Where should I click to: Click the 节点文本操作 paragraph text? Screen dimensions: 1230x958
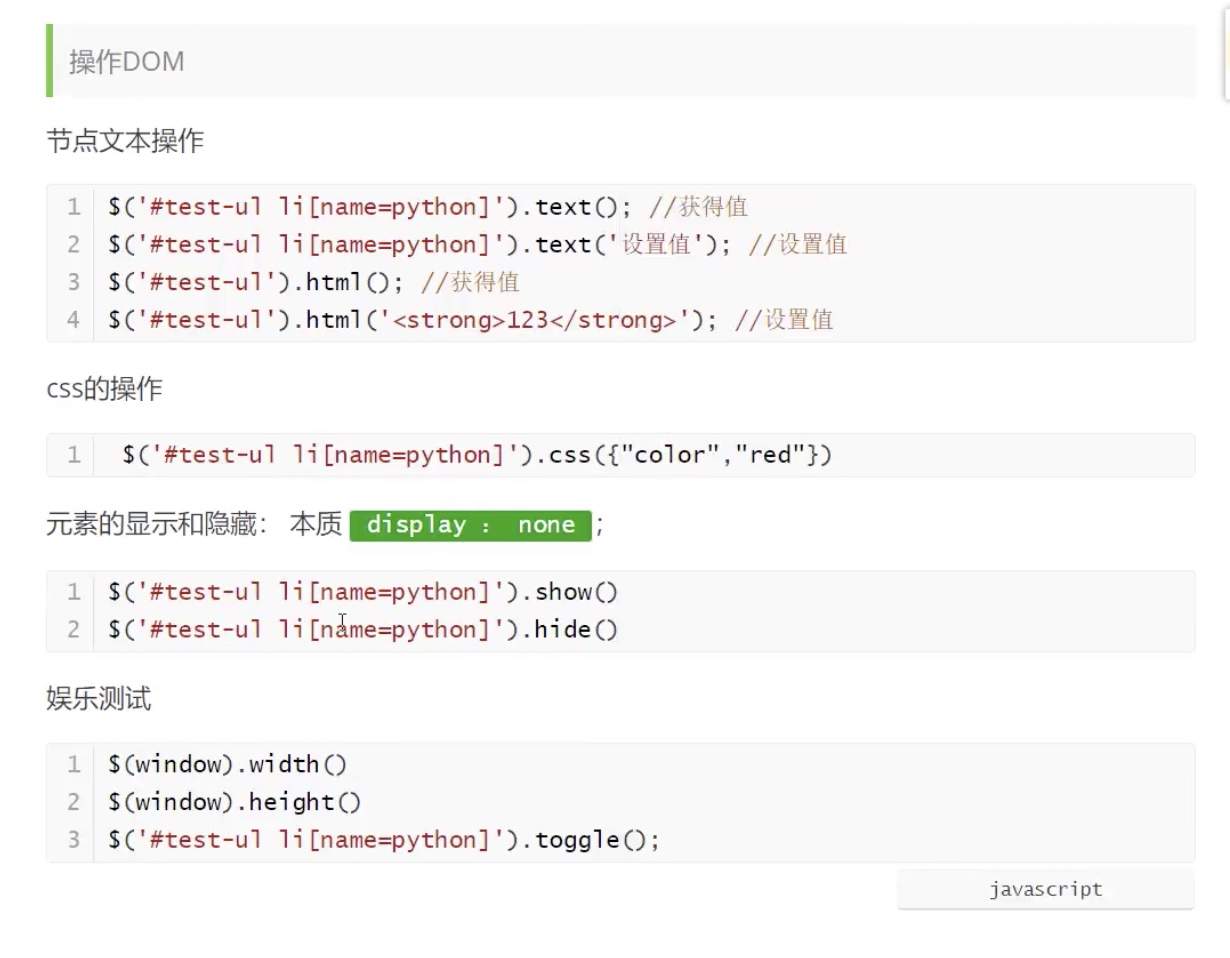(125, 141)
